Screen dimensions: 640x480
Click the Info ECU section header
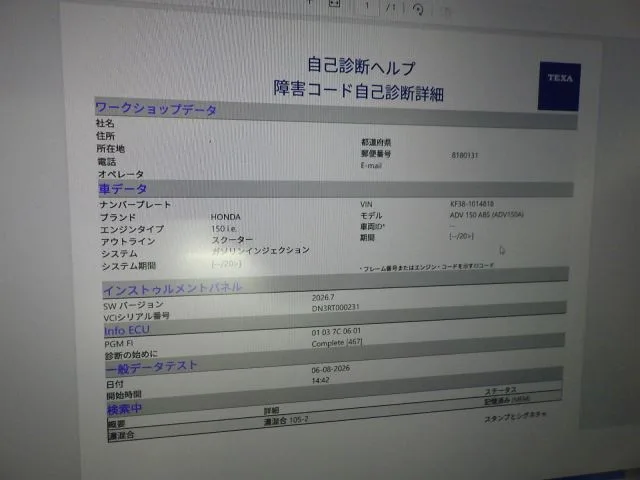tap(127, 330)
